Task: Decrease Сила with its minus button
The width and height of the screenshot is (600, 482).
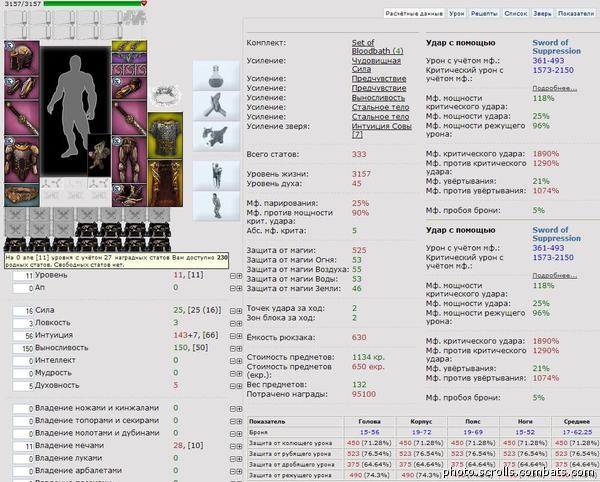Action: point(232,311)
